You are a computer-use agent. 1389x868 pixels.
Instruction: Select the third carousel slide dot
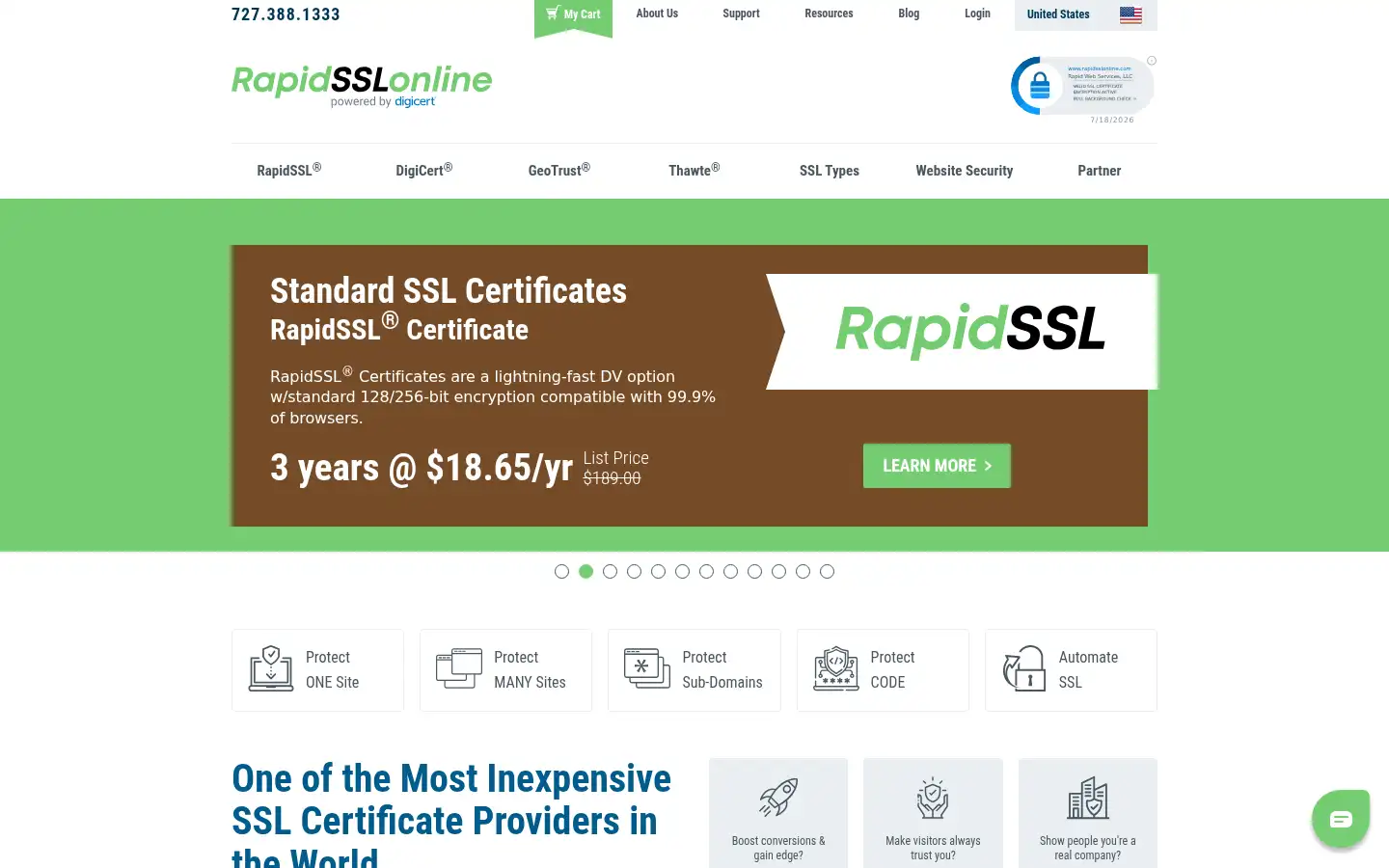[x=610, y=572]
